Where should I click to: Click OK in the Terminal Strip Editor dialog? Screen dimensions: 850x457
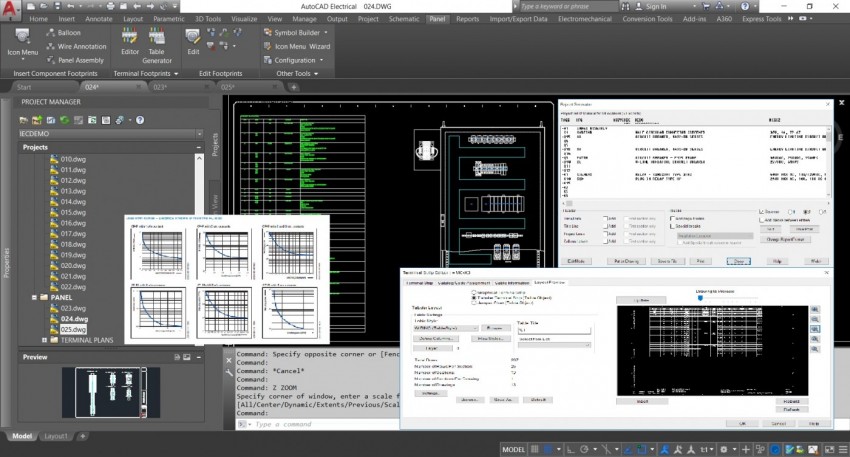pyautogui.click(x=743, y=423)
